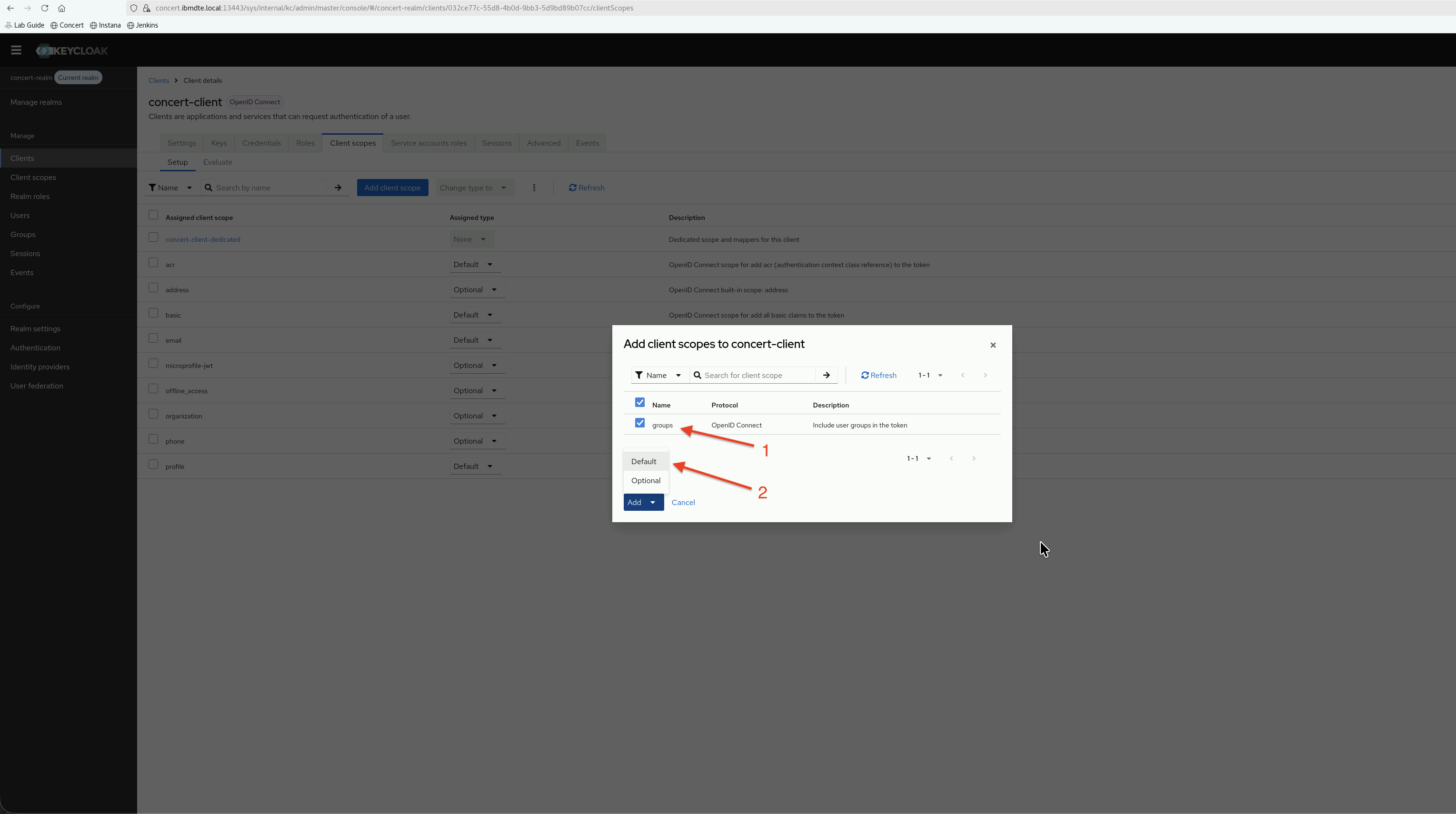Viewport: 1456px width, 814px height.
Task: Switch to the Credentials tab
Action: [x=261, y=143]
